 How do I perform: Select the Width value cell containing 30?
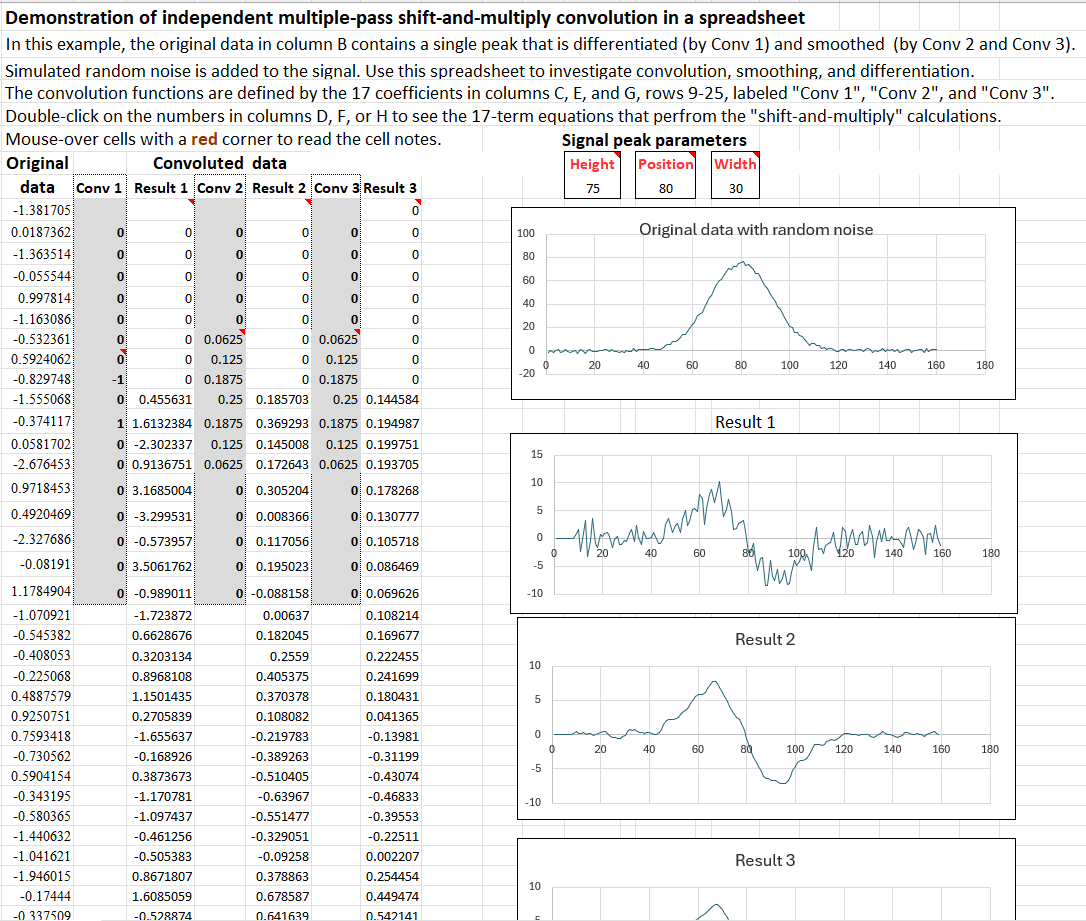tap(735, 187)
